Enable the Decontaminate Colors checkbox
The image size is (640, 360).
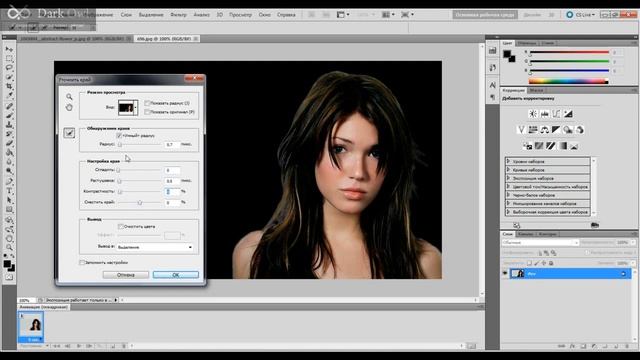point(121,226)
